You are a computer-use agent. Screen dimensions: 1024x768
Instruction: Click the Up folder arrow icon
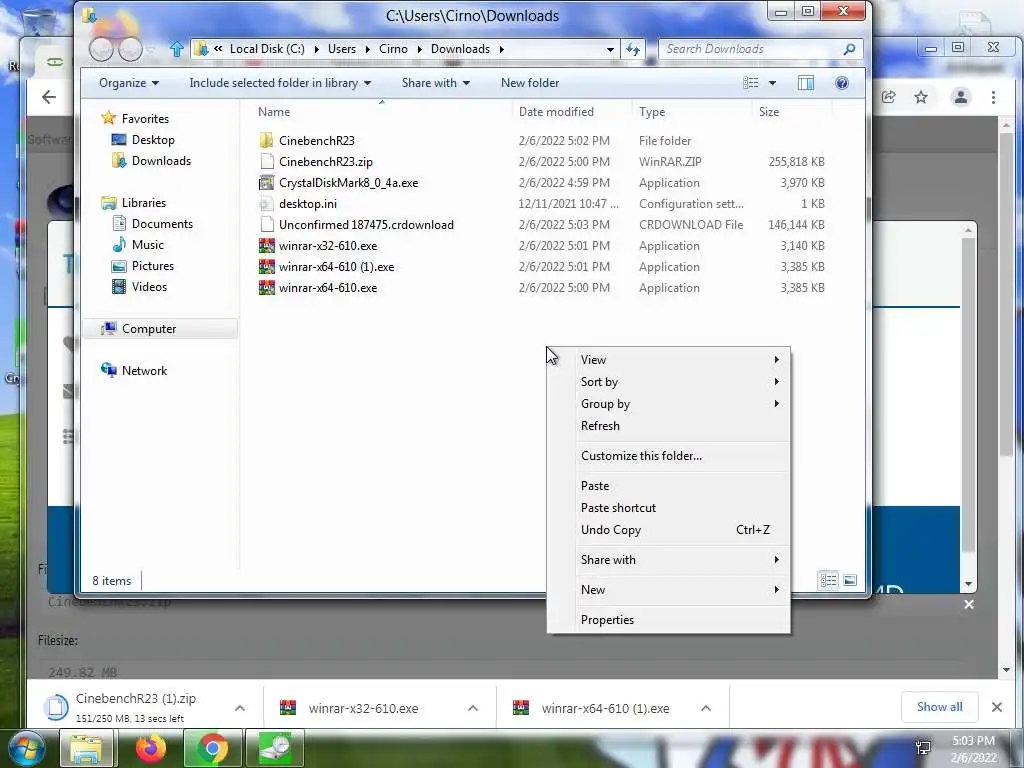click(x=176, y=49)
